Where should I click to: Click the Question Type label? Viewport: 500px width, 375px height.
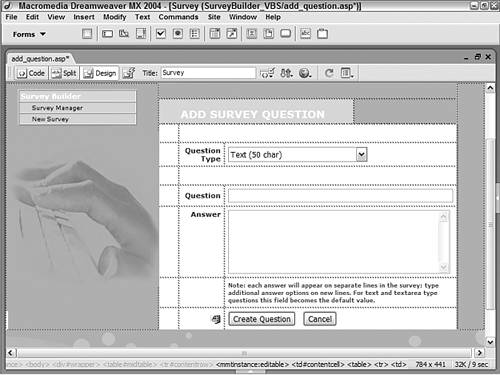pos(203,155)
